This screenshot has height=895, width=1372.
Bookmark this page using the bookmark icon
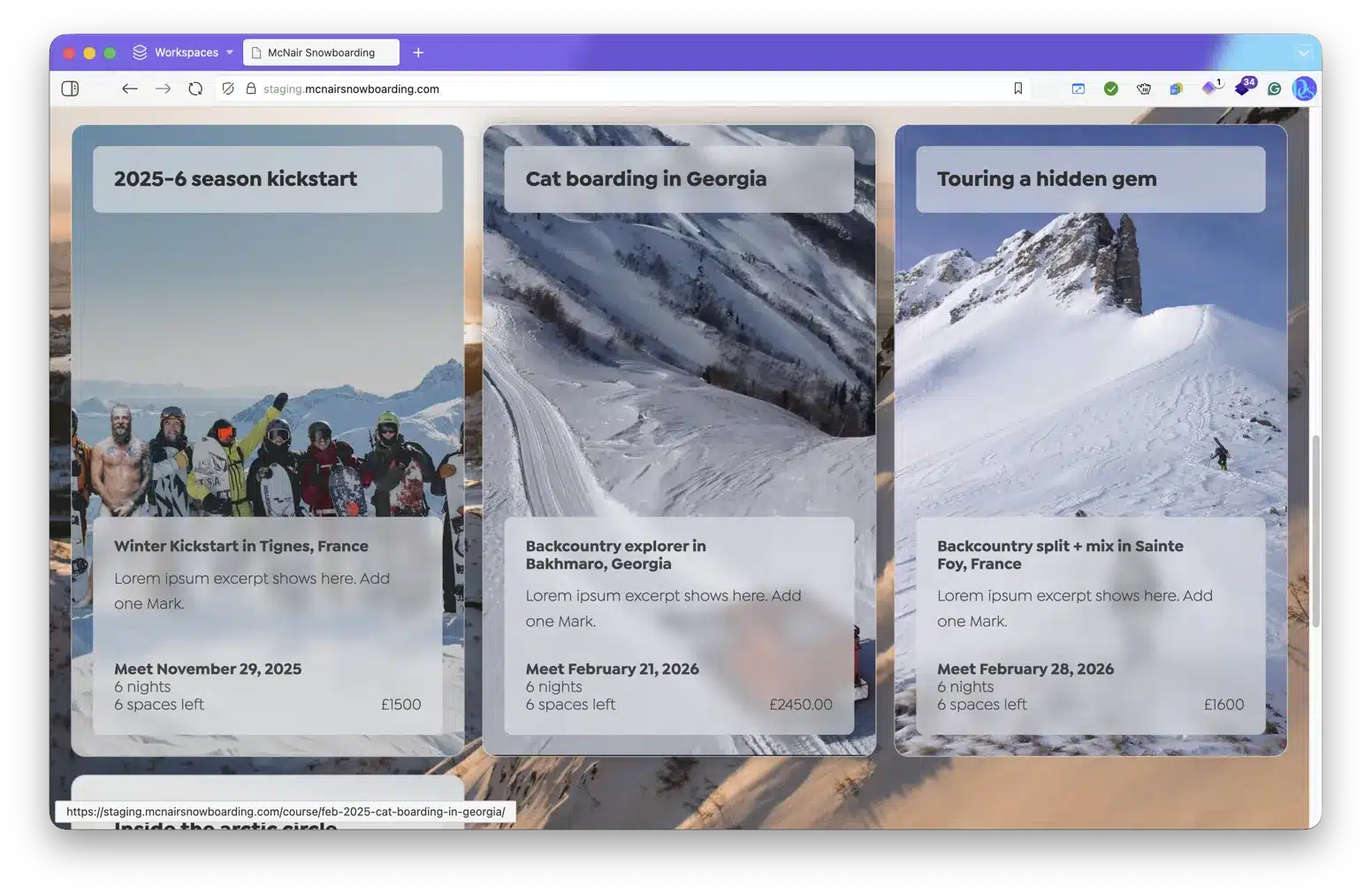(x=1018, y=88)
